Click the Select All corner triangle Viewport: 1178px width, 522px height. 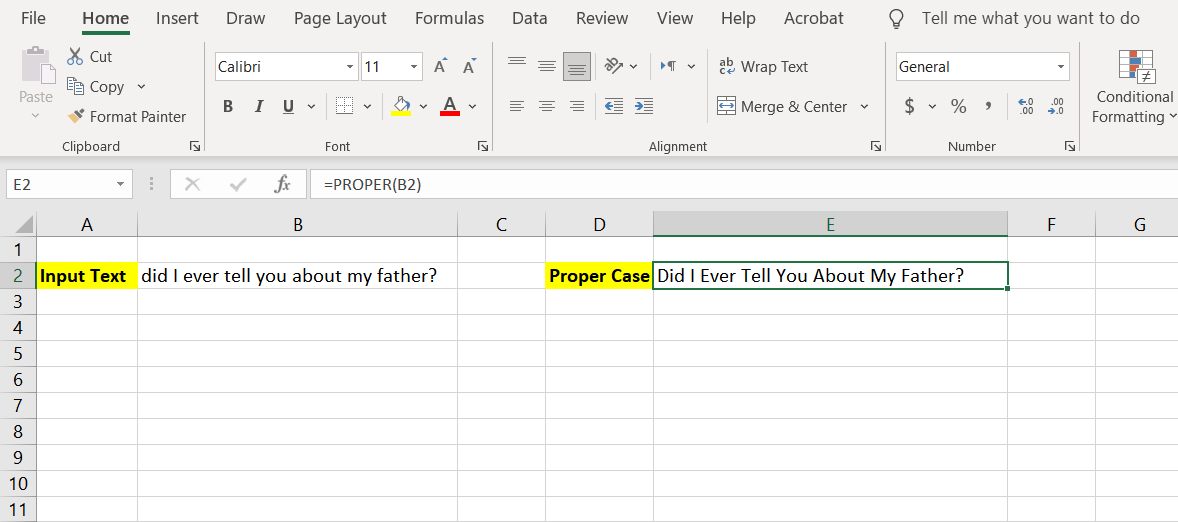click(24, 224)
